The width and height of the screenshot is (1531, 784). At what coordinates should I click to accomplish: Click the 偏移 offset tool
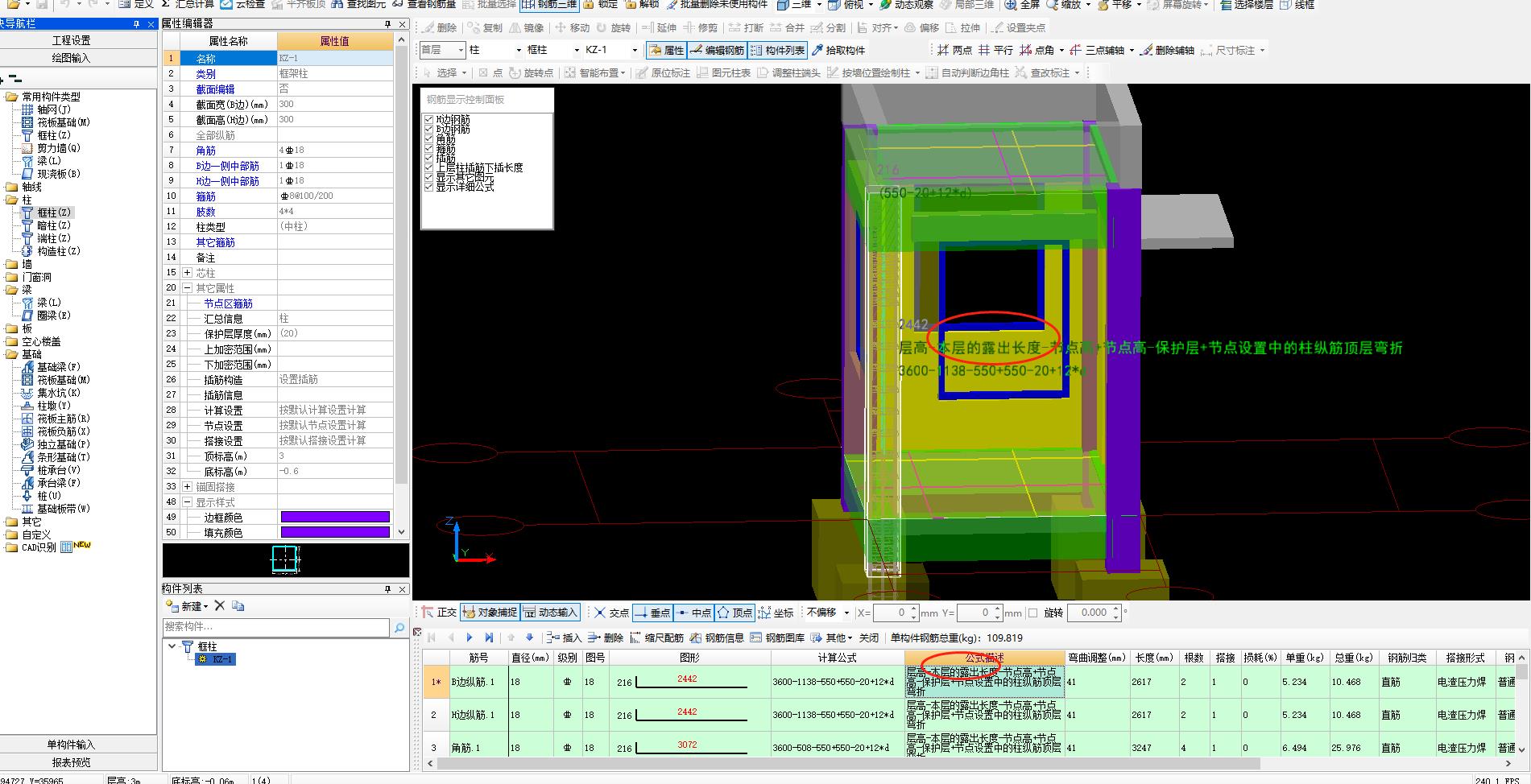922,27
